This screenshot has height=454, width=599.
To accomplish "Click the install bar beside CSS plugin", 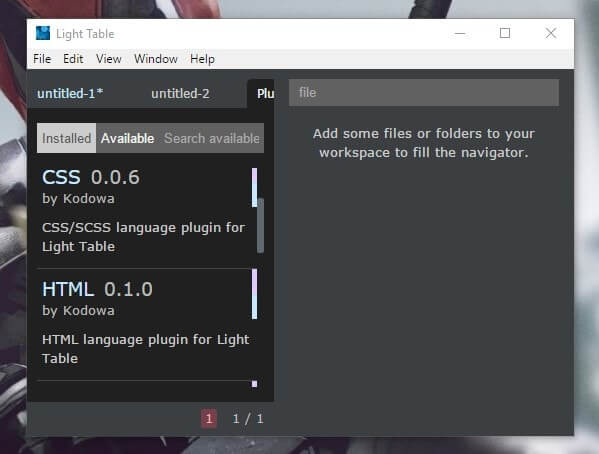I will click(x=254, y=187).
